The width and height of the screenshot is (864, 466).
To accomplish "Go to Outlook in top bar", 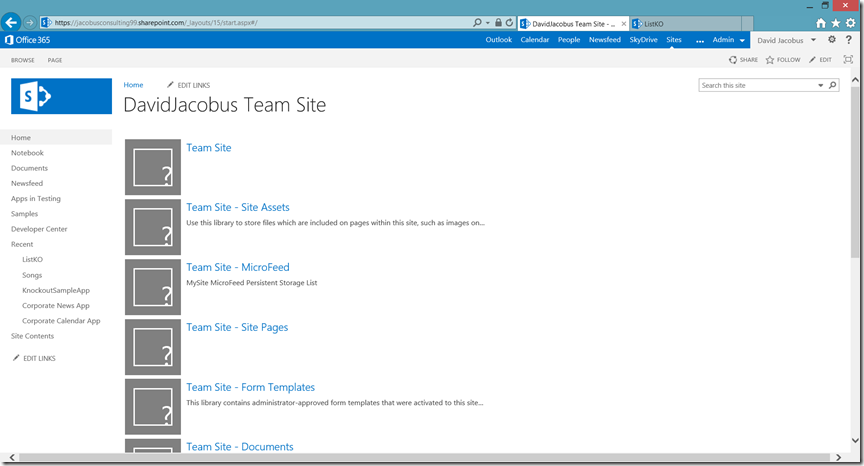I will (x=499, y=40).
